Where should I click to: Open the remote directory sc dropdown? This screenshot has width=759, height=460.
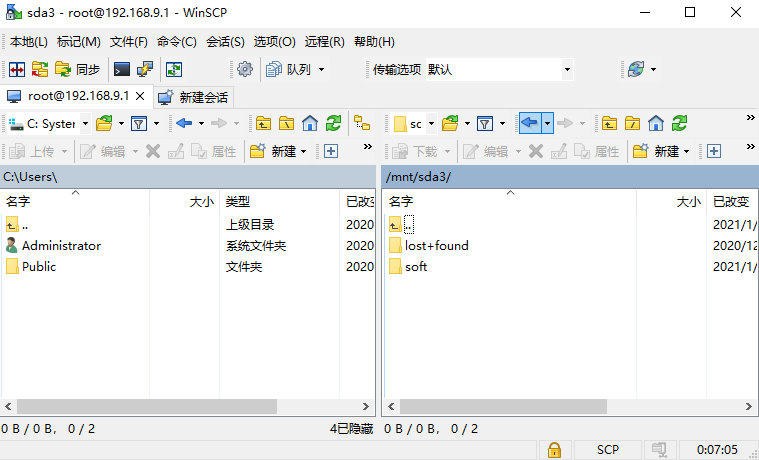pyautogui.click(x=413, y=124)
